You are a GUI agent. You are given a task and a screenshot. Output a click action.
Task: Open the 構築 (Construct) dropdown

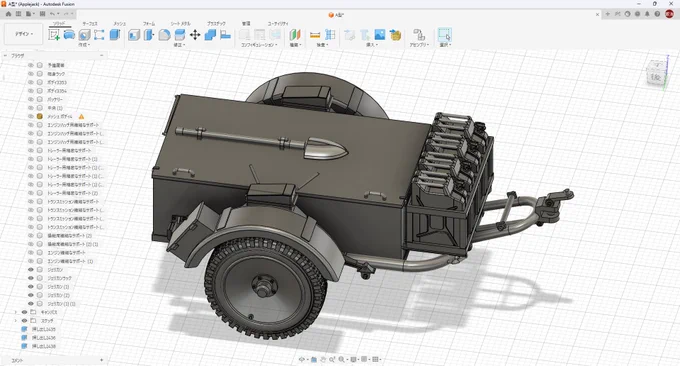point(295,45)
